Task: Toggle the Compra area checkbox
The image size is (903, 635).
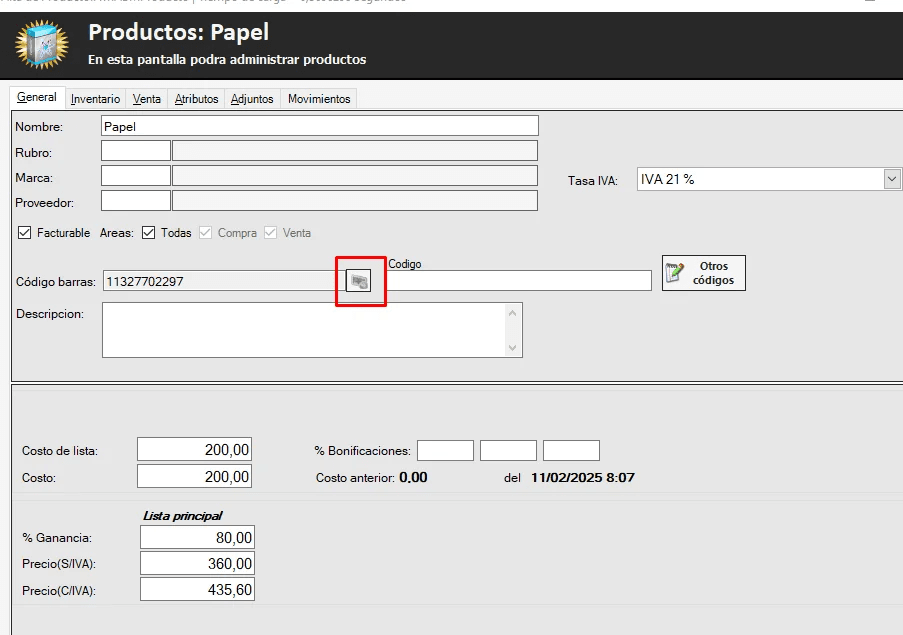Action: tap(206, 233)
